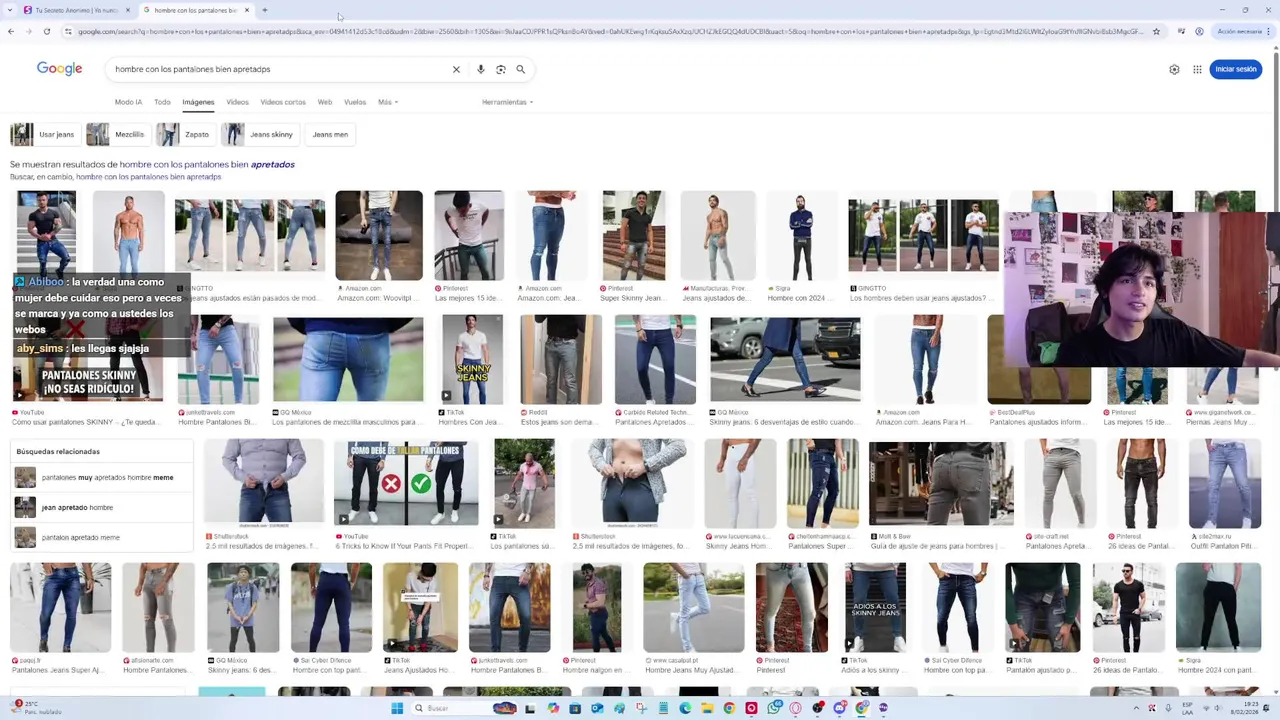Go back in browser history
The image size is (1280, 720).
coord(11,31)
